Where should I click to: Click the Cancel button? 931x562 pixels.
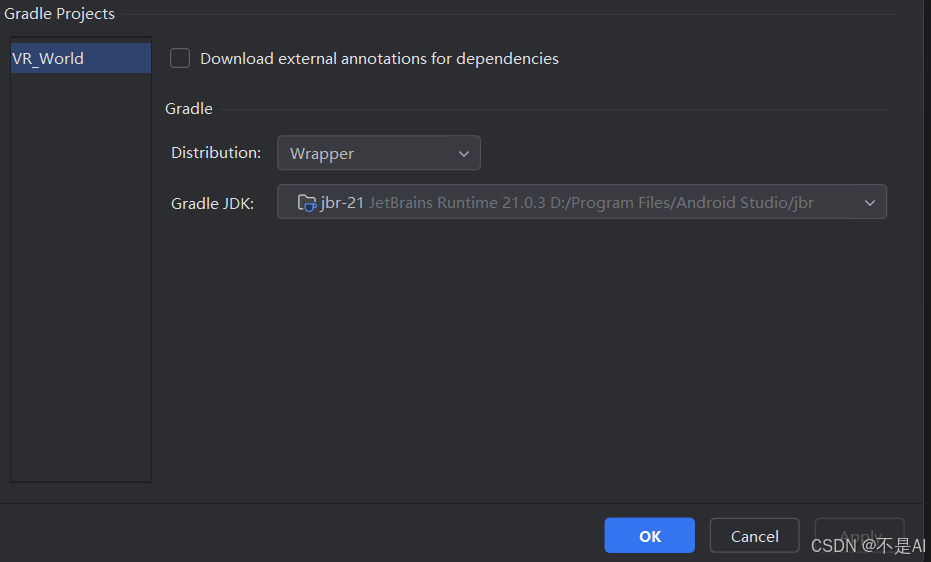tap(754, 535)
